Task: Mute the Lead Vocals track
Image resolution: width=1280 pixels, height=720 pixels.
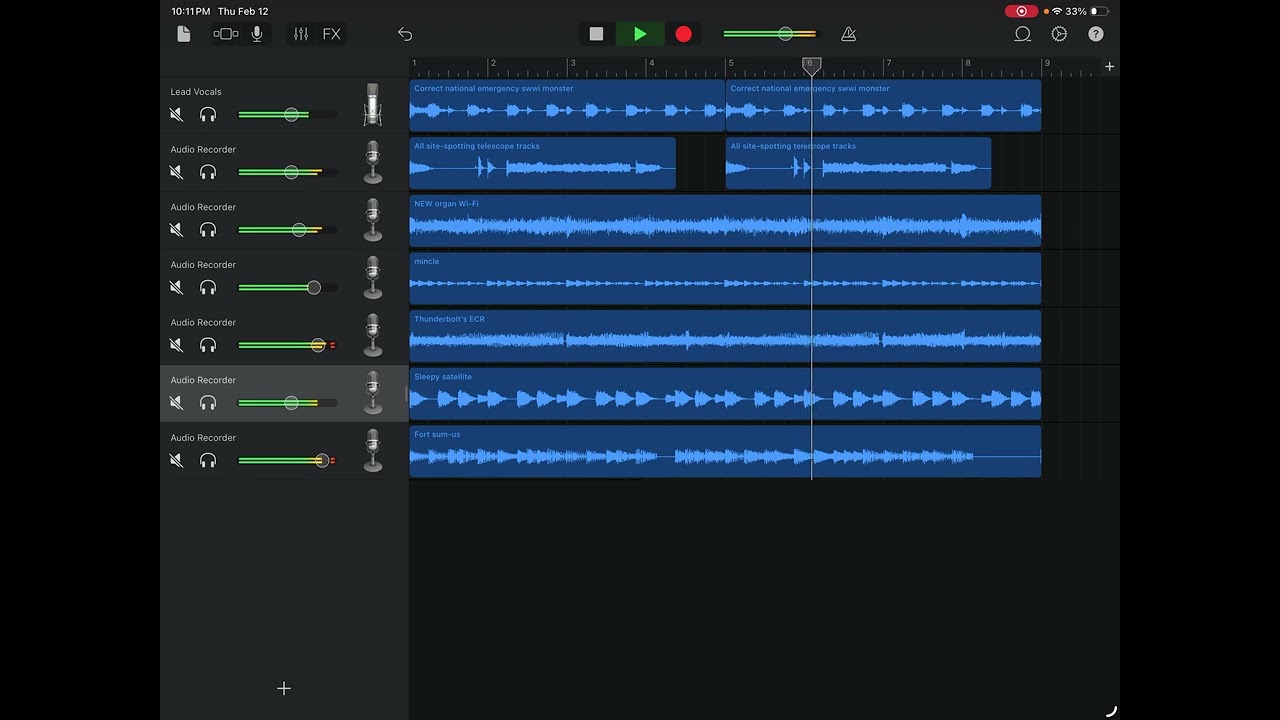Action: pos(177,115)
